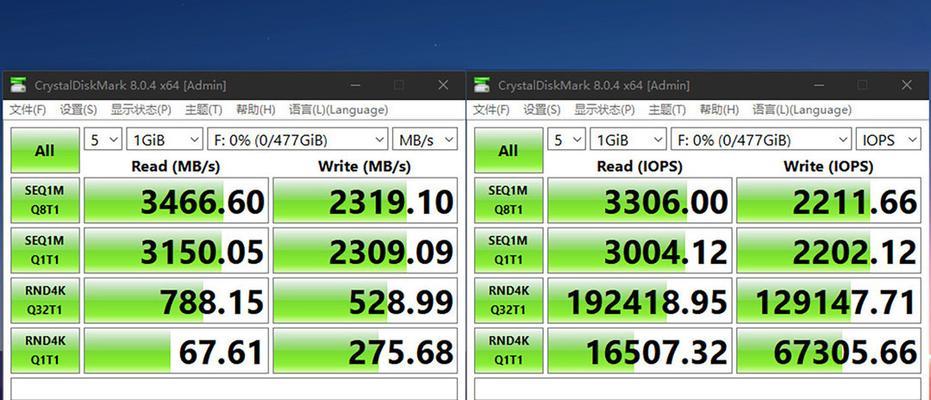This screenshot has height=400, width=931.
Task: Start SEQ1M Q8T1 test in right window
Action: tap(509, 201)
